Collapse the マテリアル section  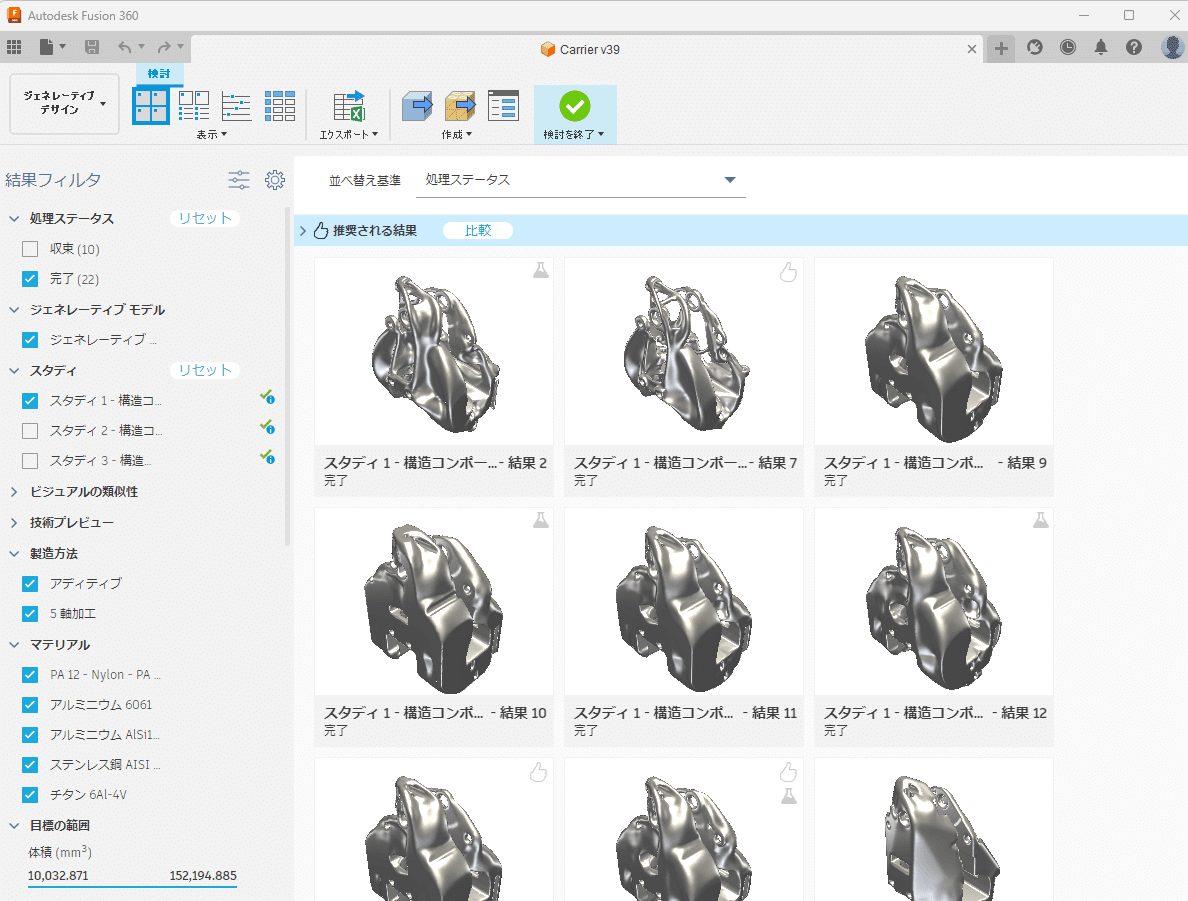click(x=14, y=645)
